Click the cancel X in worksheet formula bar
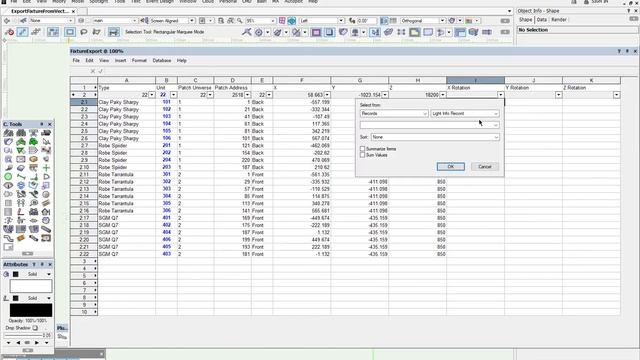The width and height of the screenshot is (640, 360). point(93,71)
